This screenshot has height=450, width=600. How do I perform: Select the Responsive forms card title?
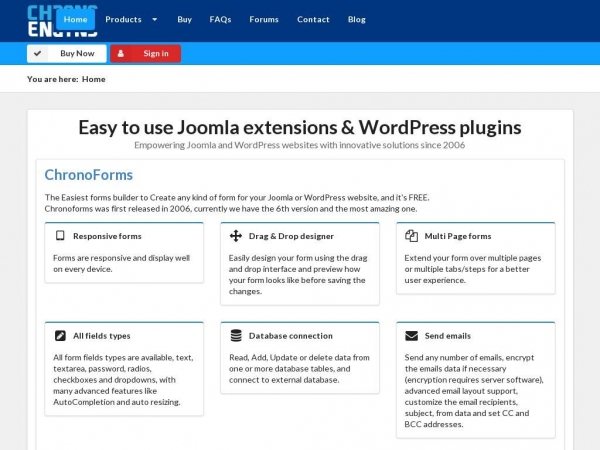[107, 236]
